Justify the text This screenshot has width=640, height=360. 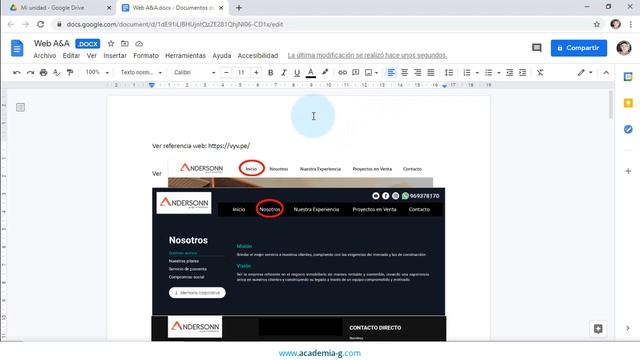[x=431, y=73]
